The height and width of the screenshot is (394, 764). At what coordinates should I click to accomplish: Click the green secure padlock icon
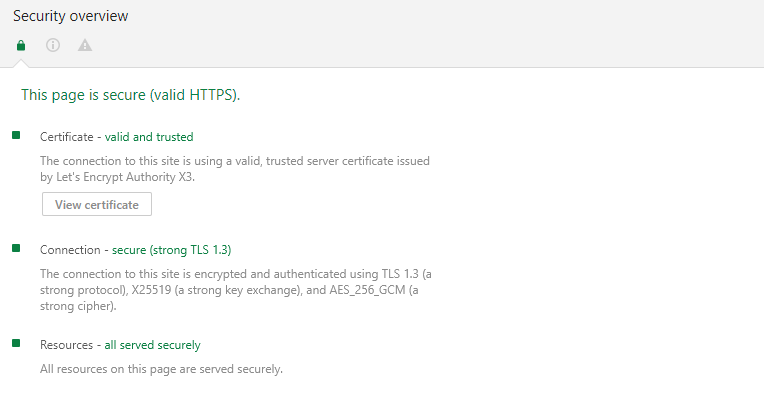(x=20, y=45)
